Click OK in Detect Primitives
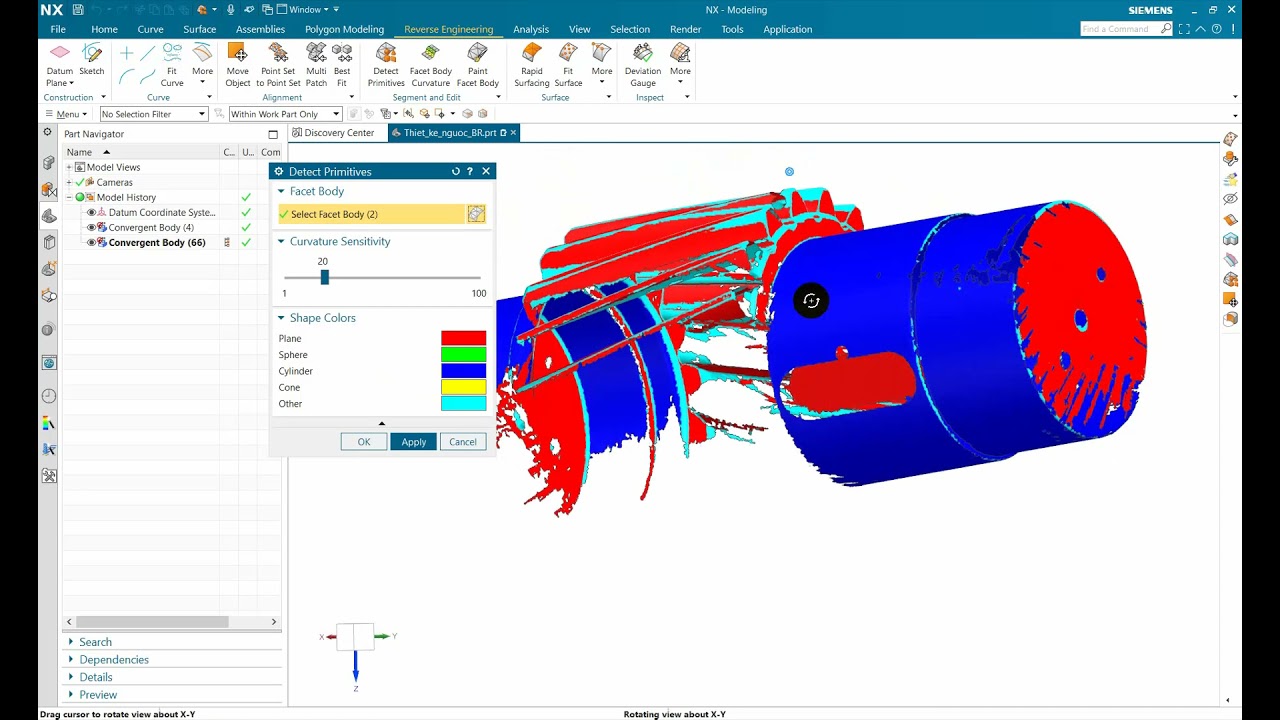 click(x=364, y=442)
